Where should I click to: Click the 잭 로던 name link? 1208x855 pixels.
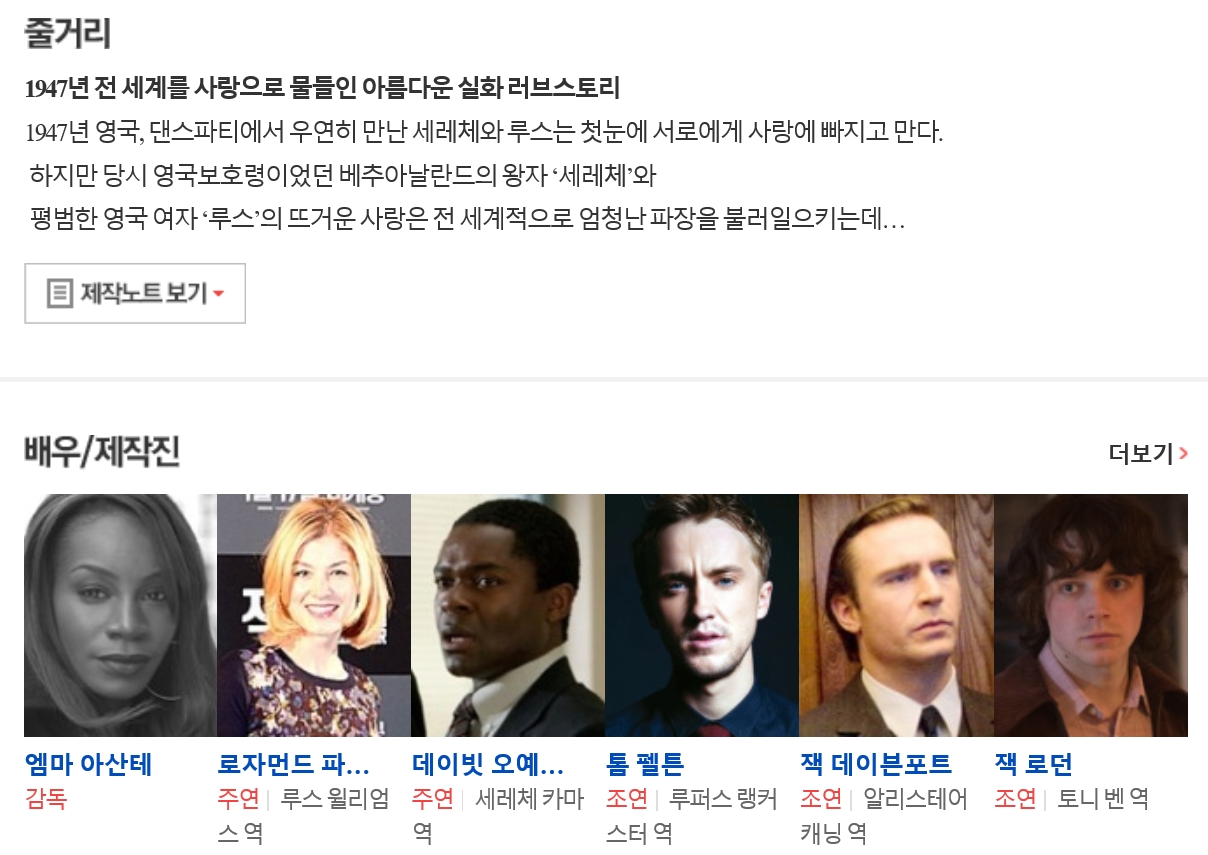click(1033, 765)
